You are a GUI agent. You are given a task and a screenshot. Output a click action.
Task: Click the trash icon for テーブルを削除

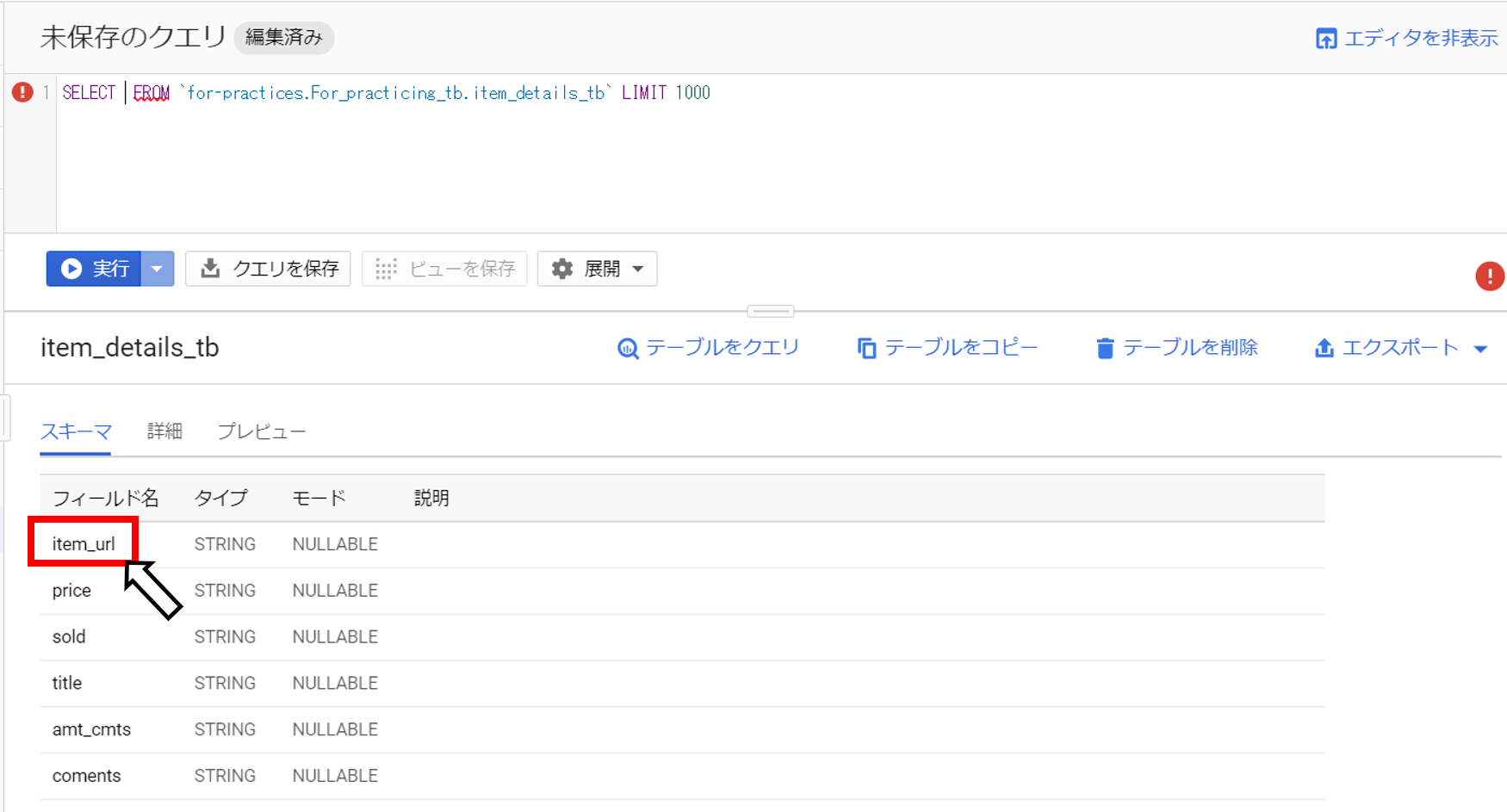click(x=1105, y=348)
